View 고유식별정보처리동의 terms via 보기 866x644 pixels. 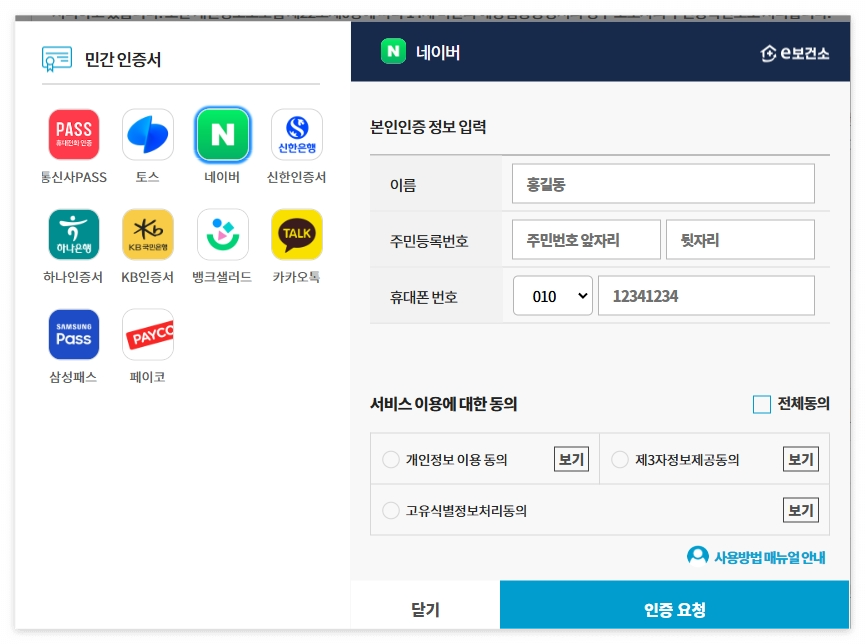click(x=801, y=510)
